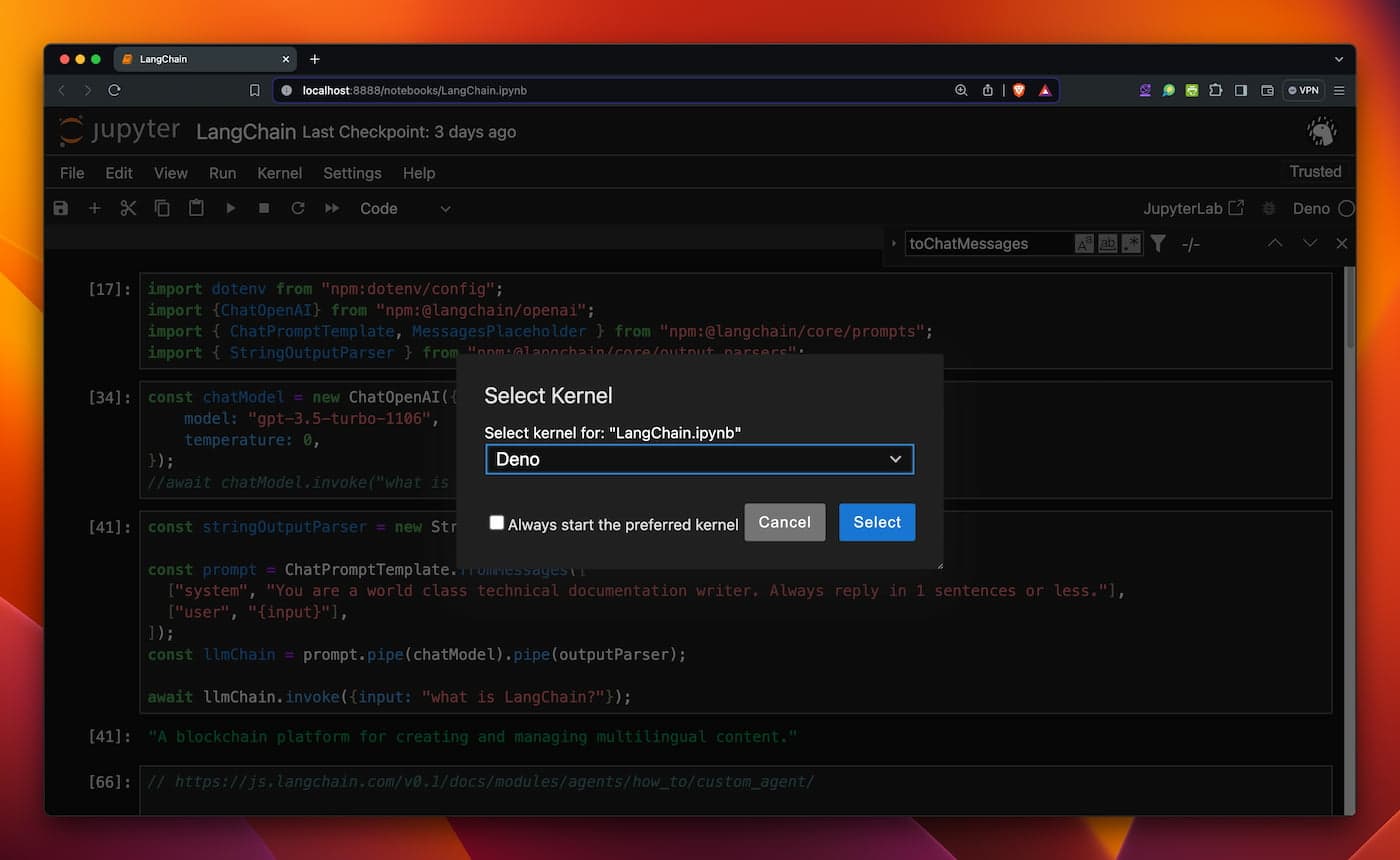The height and width of the screenshot is (860, 1400).
Task: Restart and run all cells with fast-forward icon
Action: coord(332,208)
